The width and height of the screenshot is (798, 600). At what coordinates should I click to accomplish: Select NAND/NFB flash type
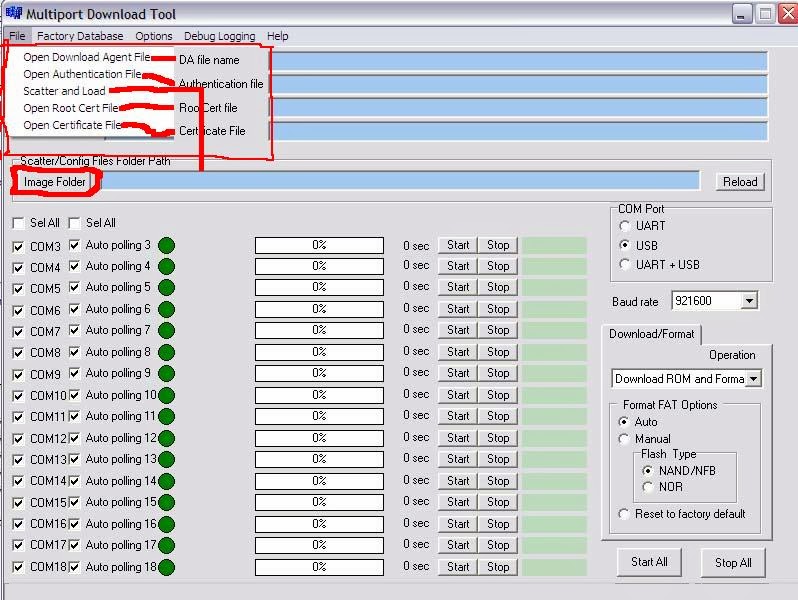(x=647, y=471)
